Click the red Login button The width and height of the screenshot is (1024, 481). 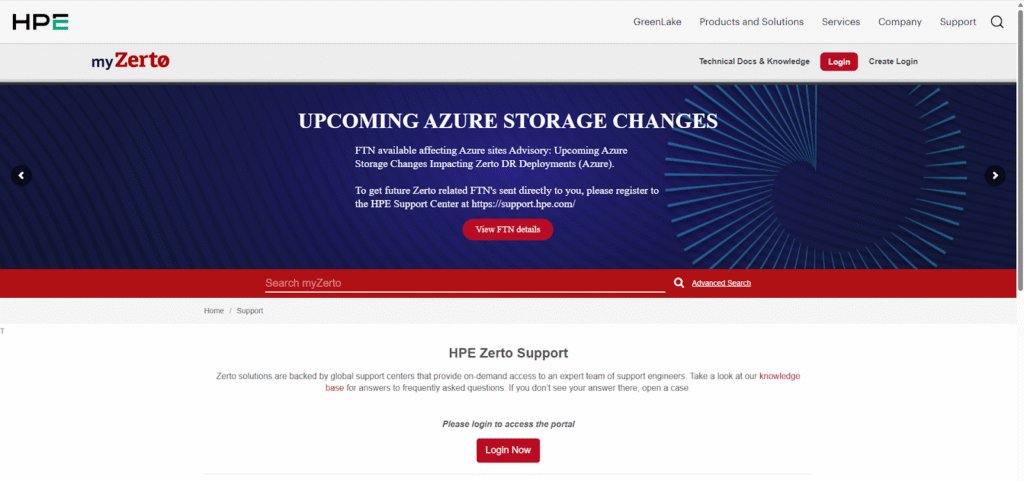839,62
